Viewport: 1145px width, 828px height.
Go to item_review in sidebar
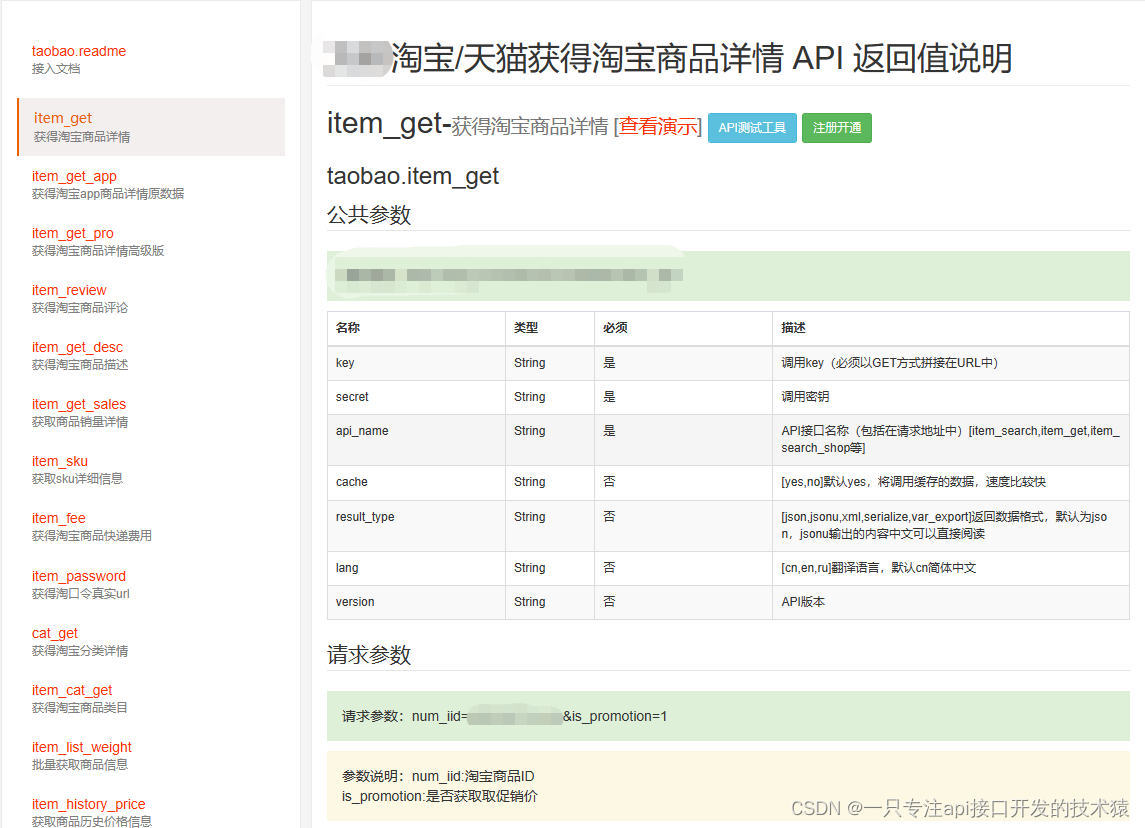pos(69,290)
